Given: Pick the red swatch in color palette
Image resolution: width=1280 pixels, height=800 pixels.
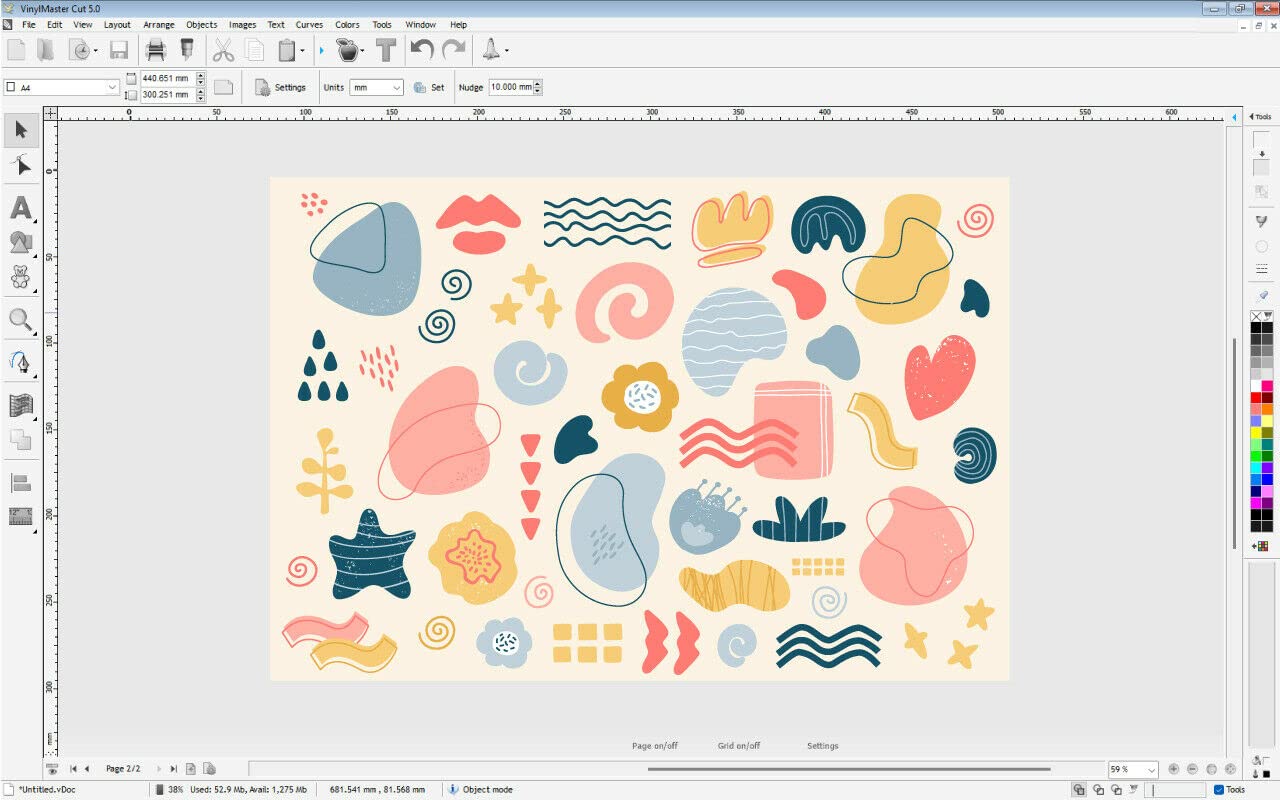Looking at the screenshot, I should (x=1256, y=397).
